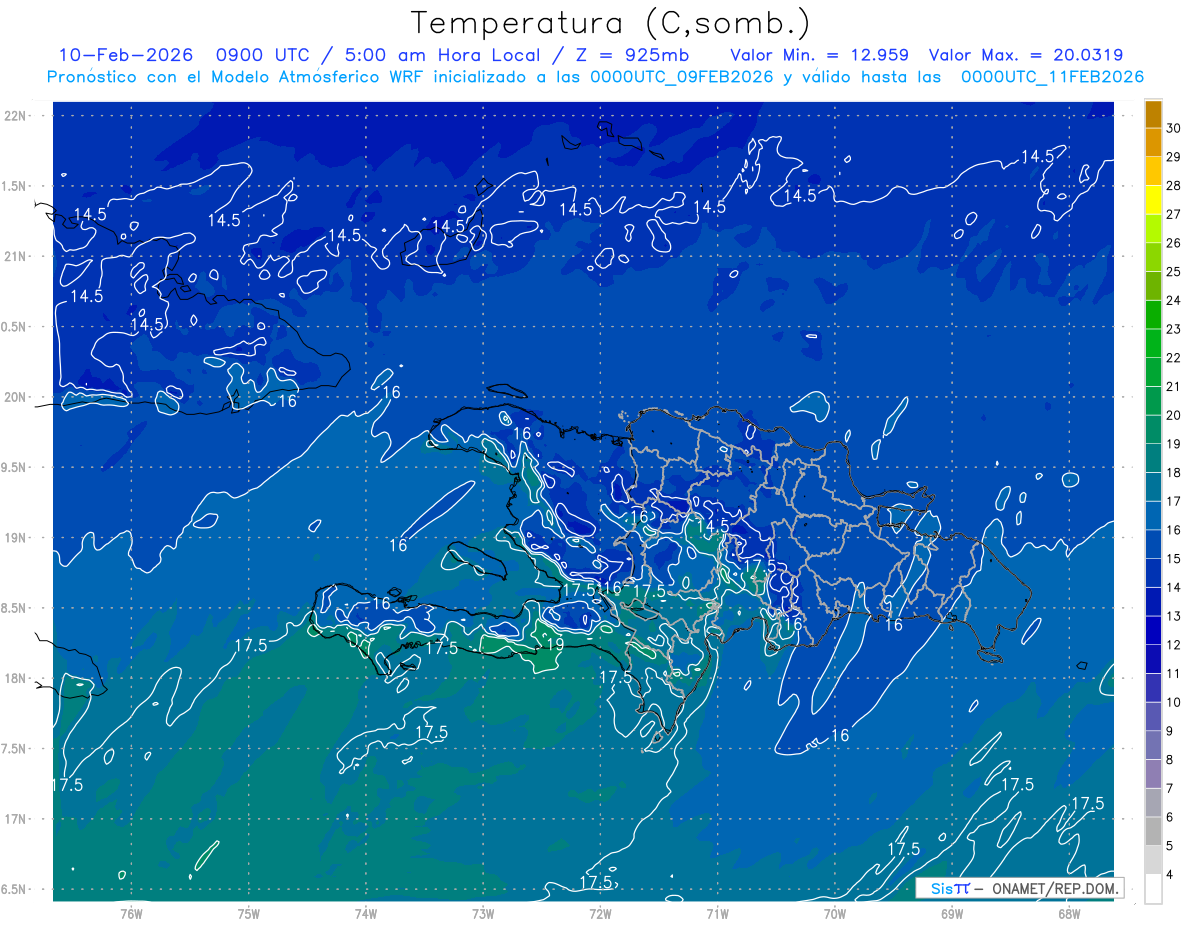Click the colorbar label "30"
Viewport: 1200px width, 927px height.
pyautogui.click(x=1173, y=128)
